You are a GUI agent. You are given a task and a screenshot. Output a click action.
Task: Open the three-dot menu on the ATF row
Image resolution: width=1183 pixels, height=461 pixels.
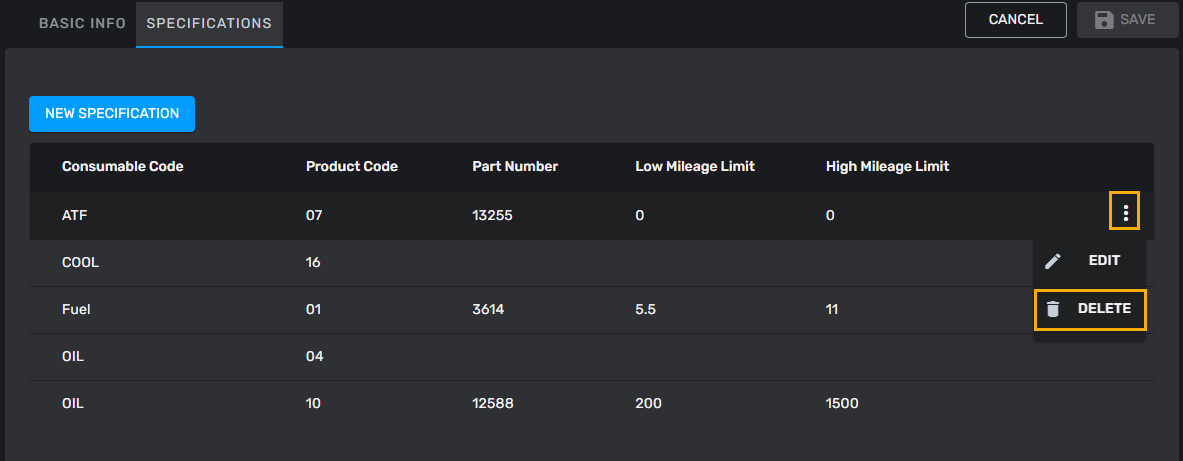pos(1126,213)
